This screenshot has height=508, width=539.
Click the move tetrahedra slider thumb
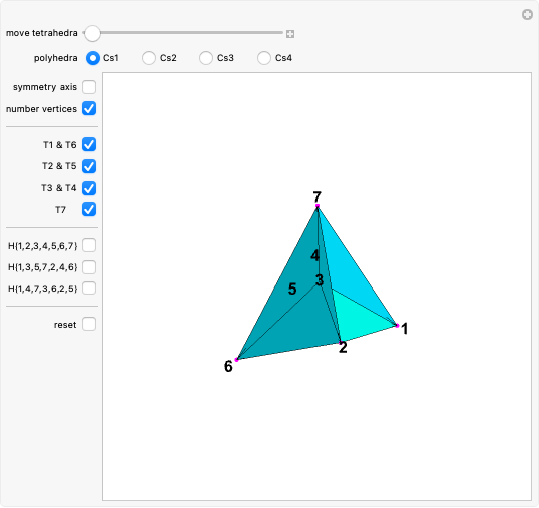point(92,33)
